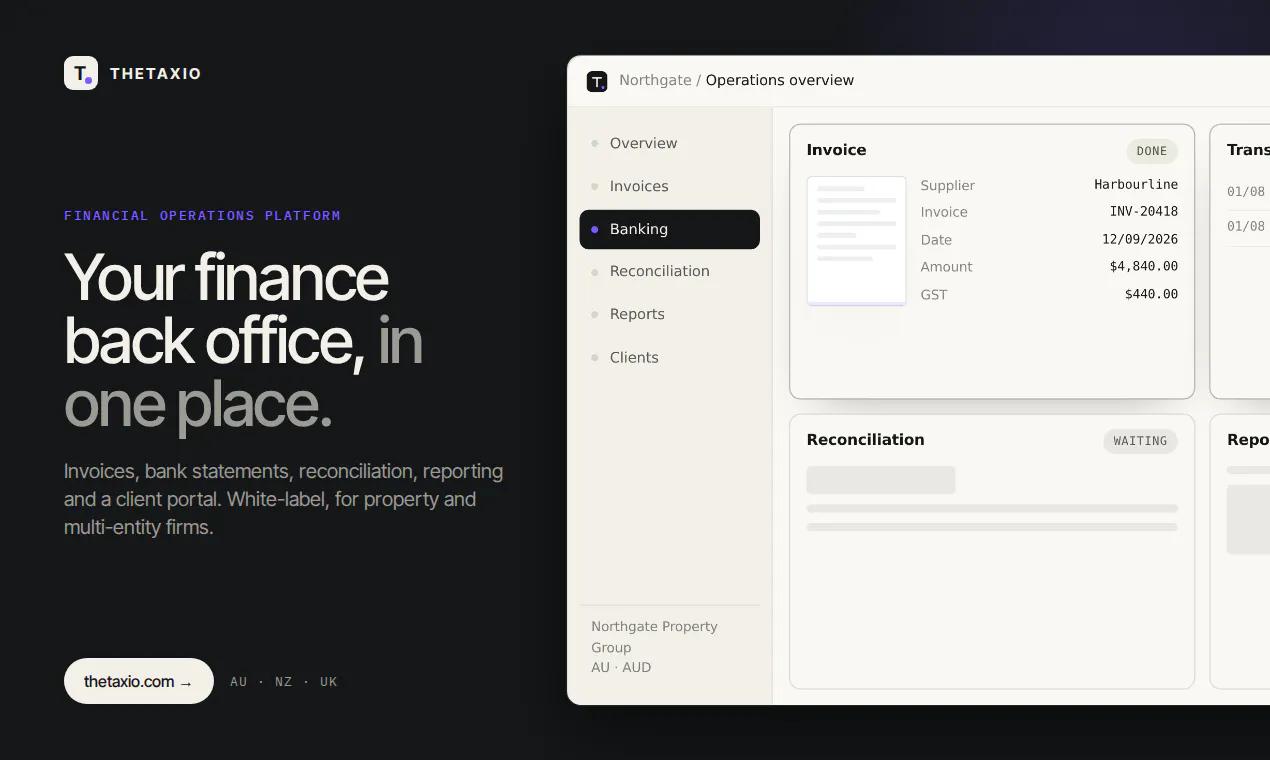This screenshot has width=1270, height=760.
Task: Click the WAITING badge on Reconciliation card
Action: [1141, 441]
